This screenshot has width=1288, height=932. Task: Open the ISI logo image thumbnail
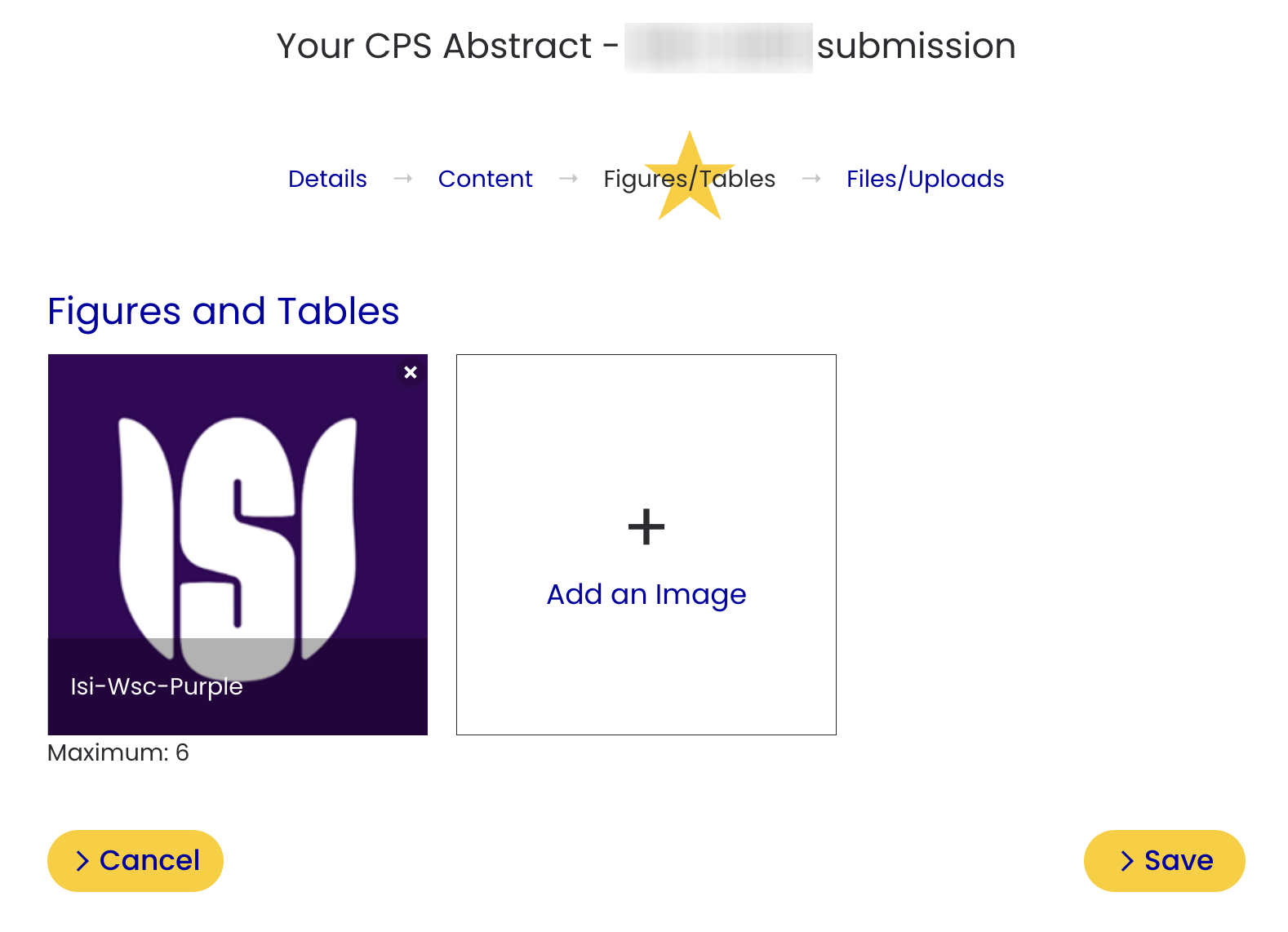(x=238, y=522)
